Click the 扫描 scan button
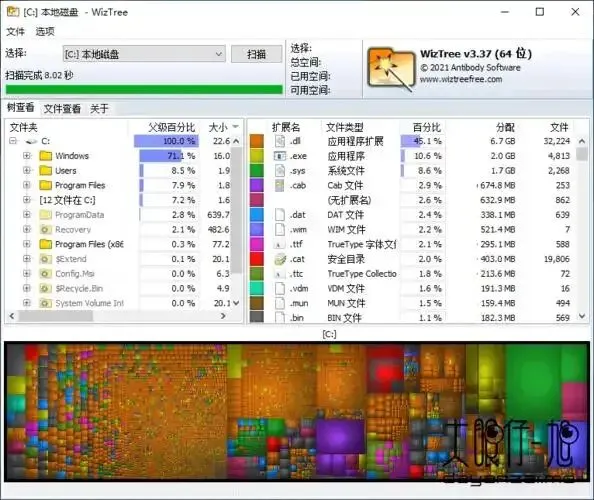This screenshot has width=594, height=500. 256,54
